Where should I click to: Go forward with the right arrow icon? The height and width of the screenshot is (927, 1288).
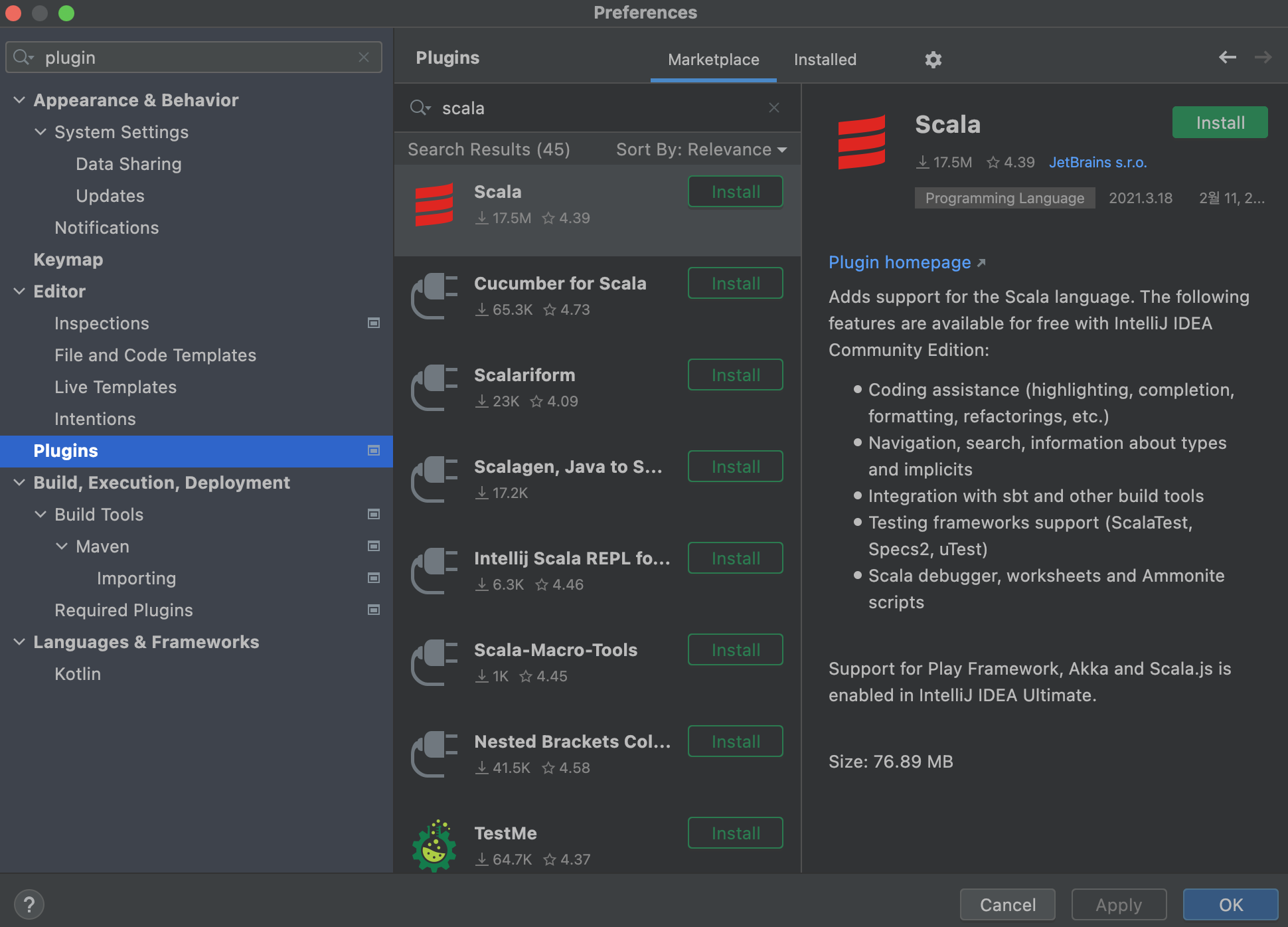click(x=1263, y=57)
